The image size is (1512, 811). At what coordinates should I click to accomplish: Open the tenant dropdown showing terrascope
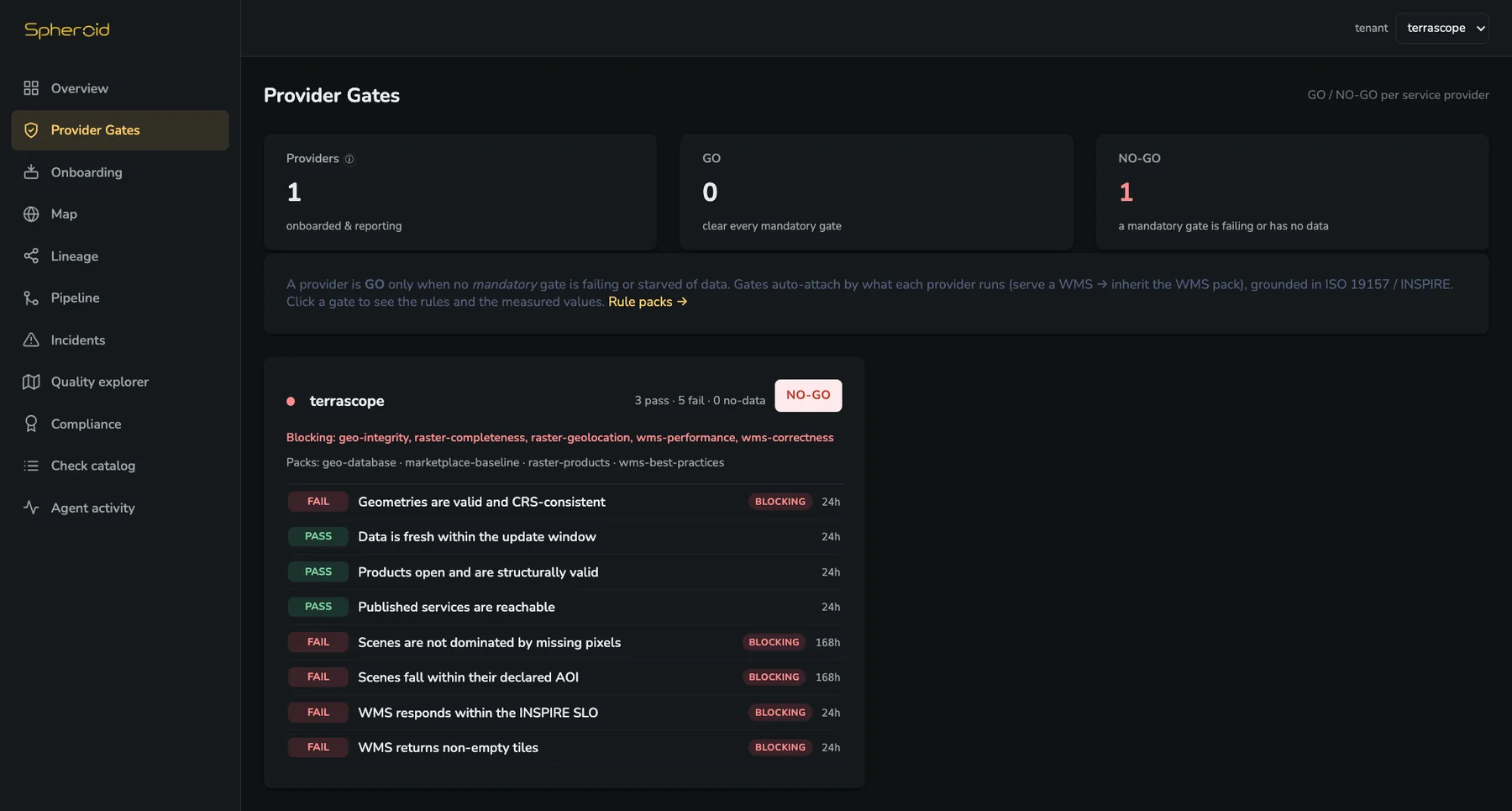[x=1442, y=28]
